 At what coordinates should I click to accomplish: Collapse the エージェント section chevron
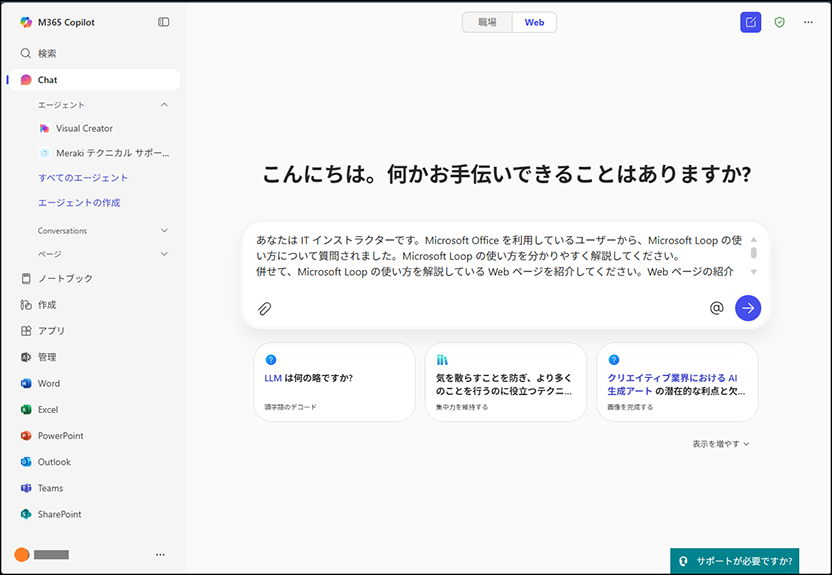point(164,104)
